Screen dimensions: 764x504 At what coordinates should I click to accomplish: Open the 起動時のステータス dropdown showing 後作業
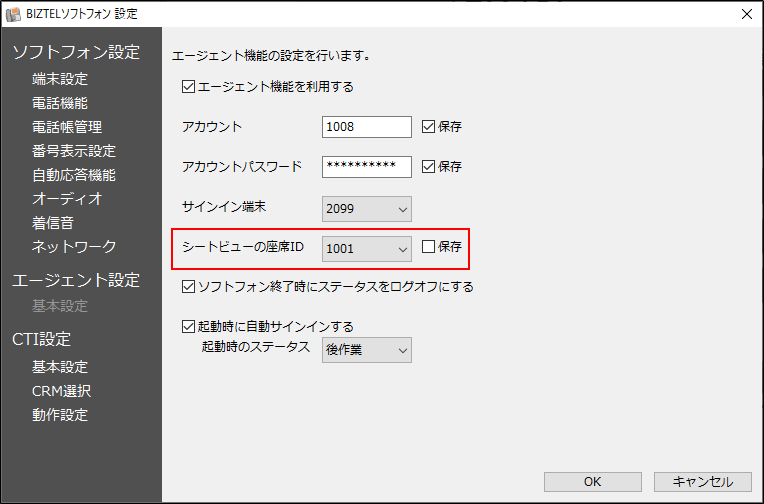(x=367, y=350)
